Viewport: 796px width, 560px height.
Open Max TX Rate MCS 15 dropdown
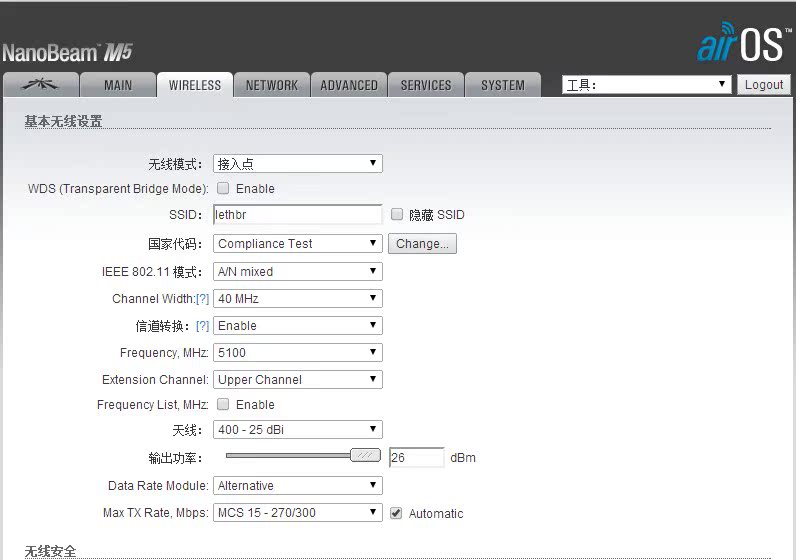[x=297, y=512]
